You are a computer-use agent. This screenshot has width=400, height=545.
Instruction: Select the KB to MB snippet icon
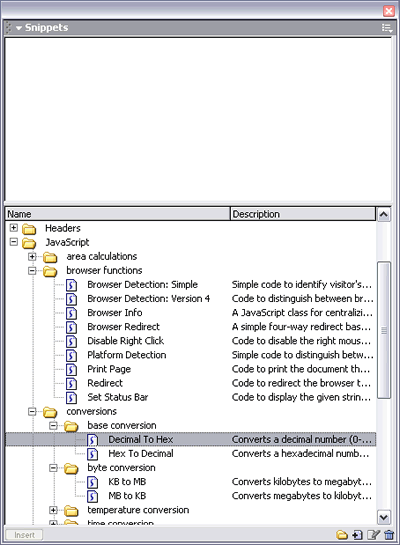(92, 482)
